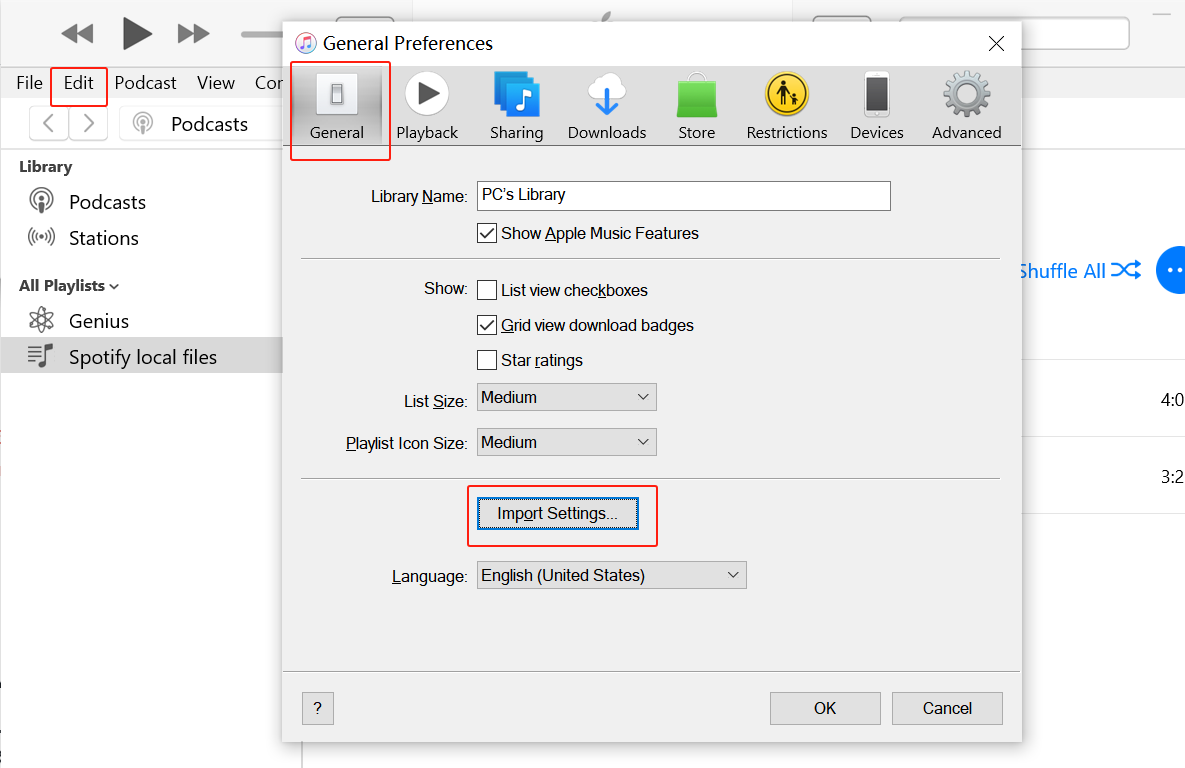Open the Advanced preferences gear tab
Viewport: 1185px width, 768px height.
click(966, 106)
